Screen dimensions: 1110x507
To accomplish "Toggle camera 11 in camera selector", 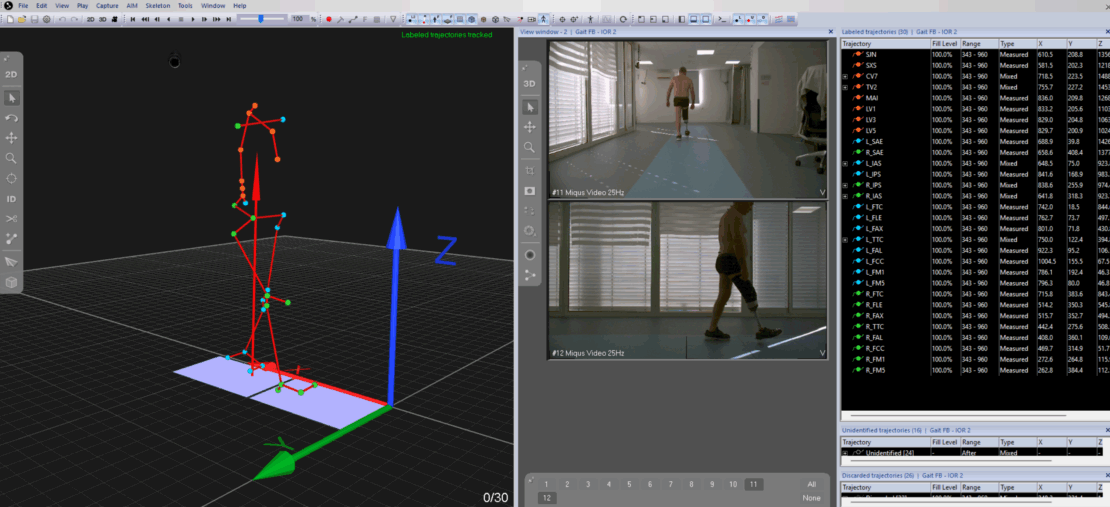I will coord(753,484).
